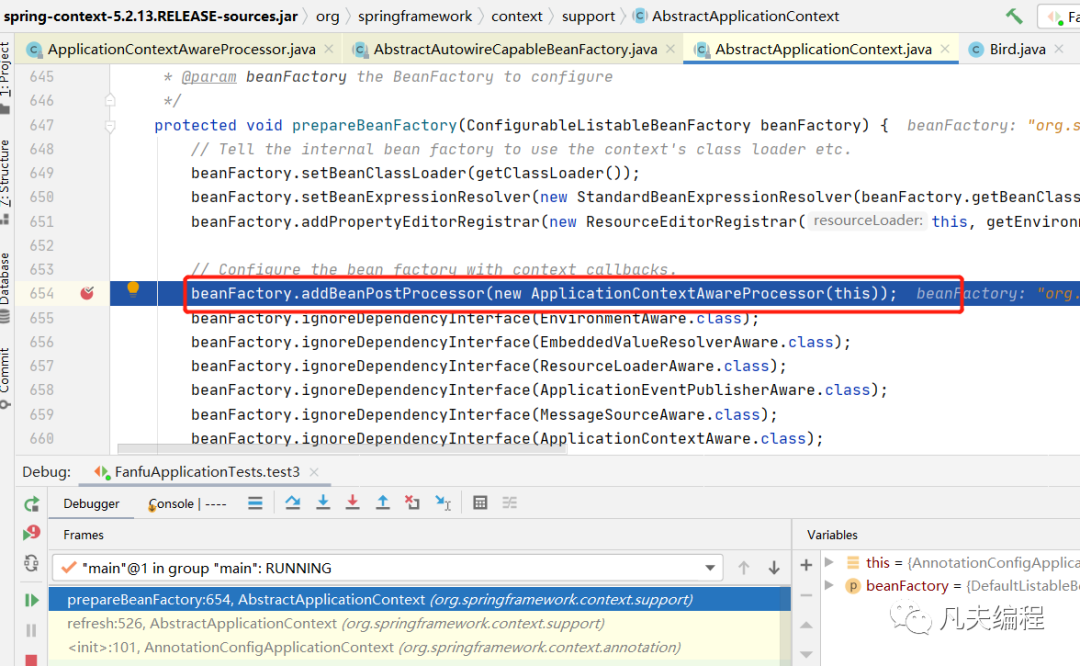Collapse the Javadoc comment fold marker on line 646
Image resolution: width=1080 pixels, height=666 pixels.
(110, 101)
